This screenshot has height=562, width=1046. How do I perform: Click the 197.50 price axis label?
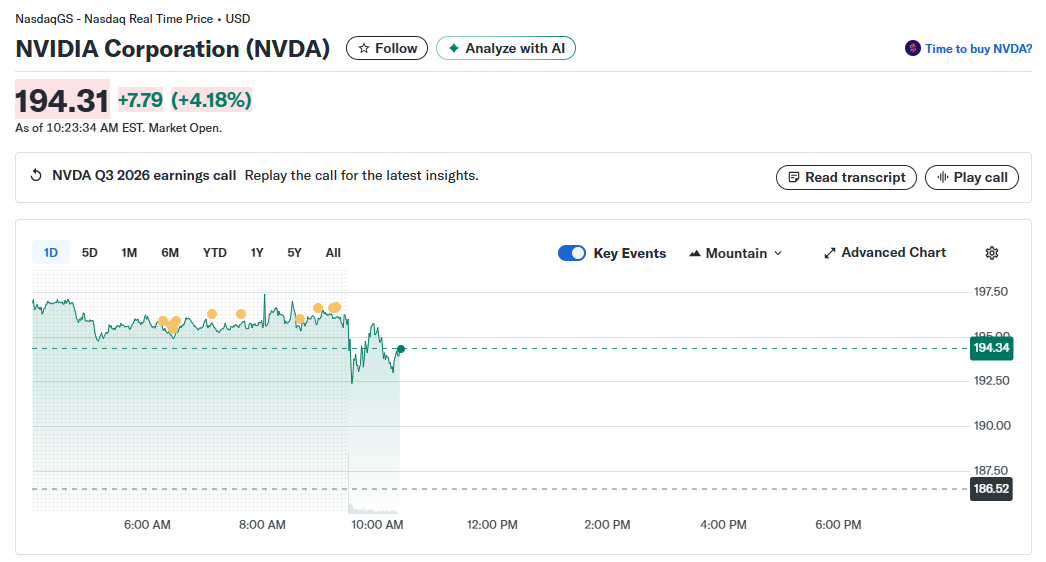coord(991,292)
